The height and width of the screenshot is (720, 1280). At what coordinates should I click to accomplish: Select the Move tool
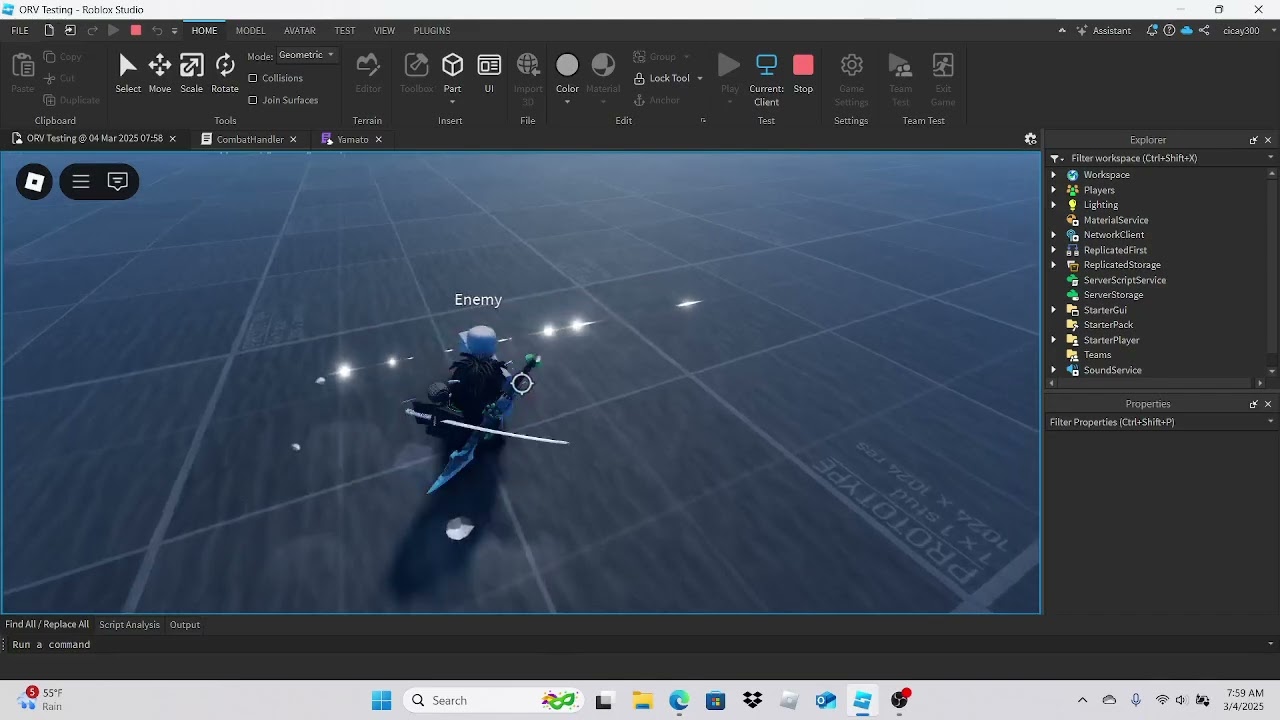(159, 73)
